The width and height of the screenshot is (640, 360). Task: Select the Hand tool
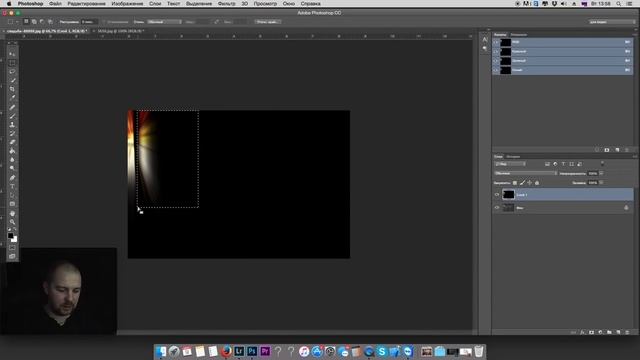pyautogui.click(x=12, y=213)
